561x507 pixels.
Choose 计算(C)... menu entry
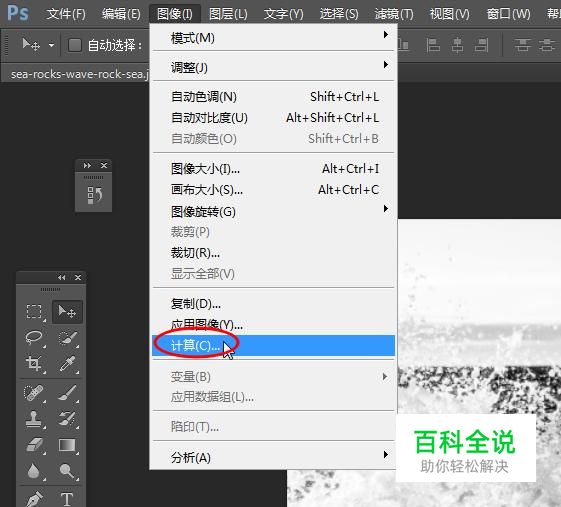(274, 346)
